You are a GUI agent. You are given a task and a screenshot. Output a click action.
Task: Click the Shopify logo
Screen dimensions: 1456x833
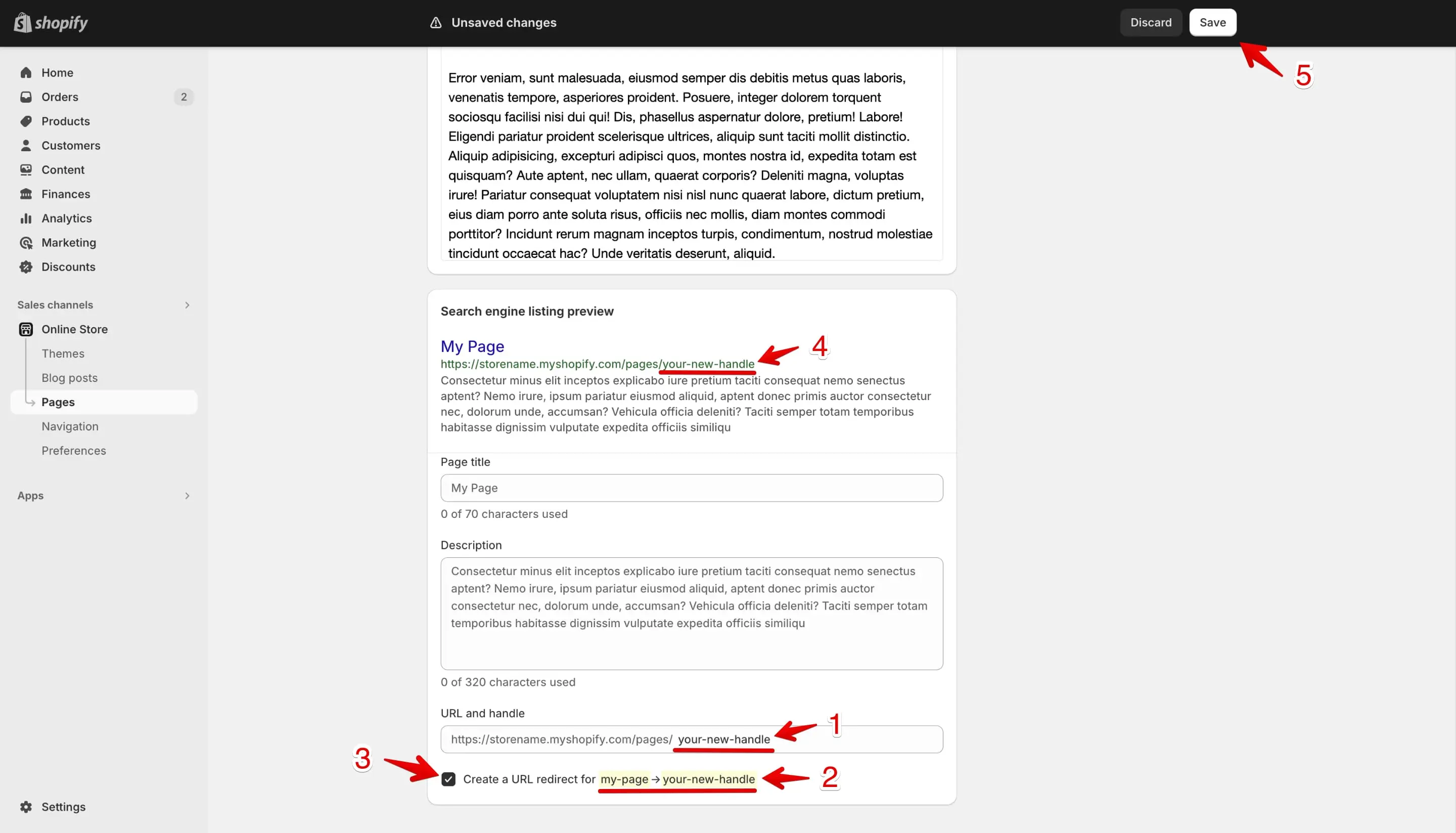pyautogui.click(x=51, y=22)
